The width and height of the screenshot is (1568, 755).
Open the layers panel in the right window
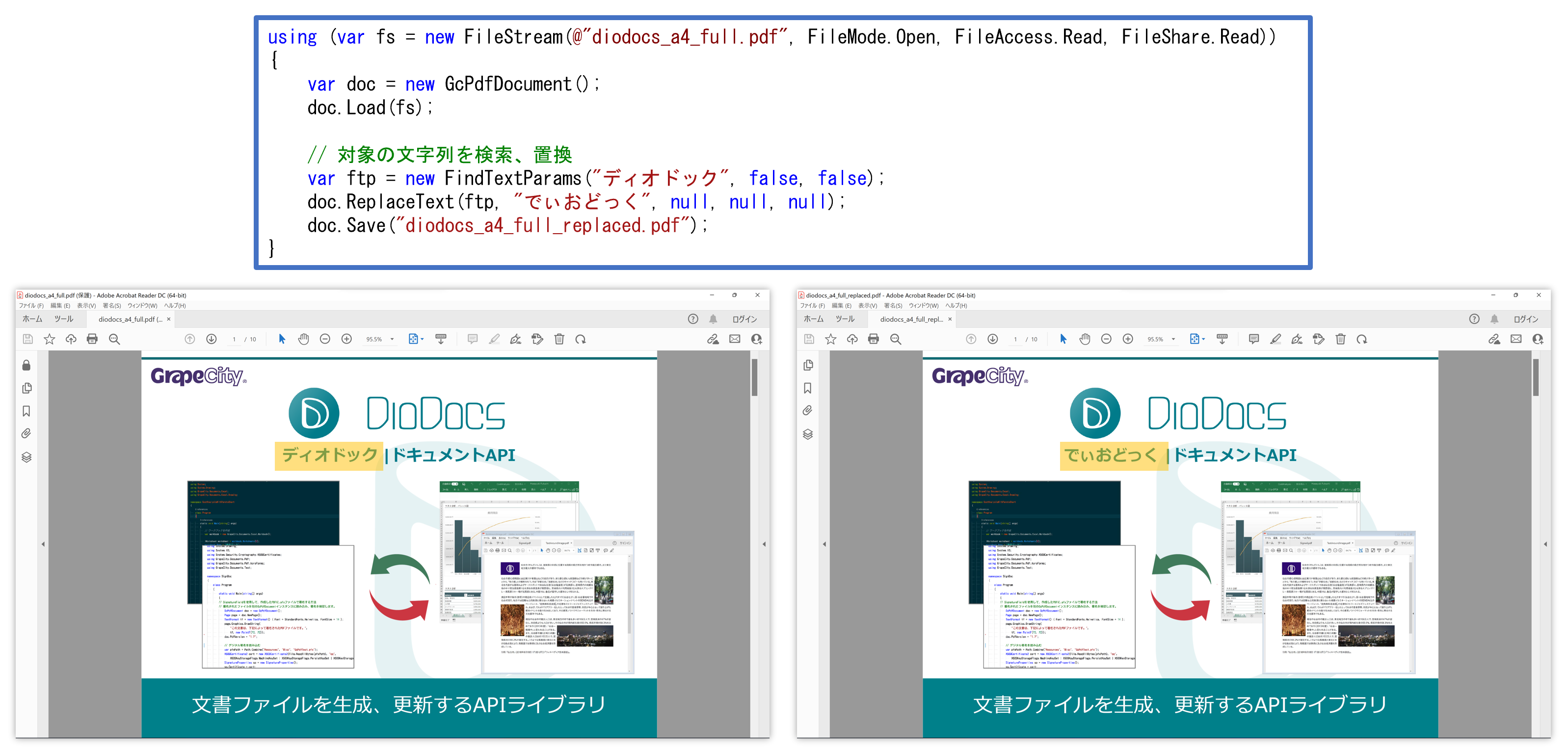tap(808, 434)
